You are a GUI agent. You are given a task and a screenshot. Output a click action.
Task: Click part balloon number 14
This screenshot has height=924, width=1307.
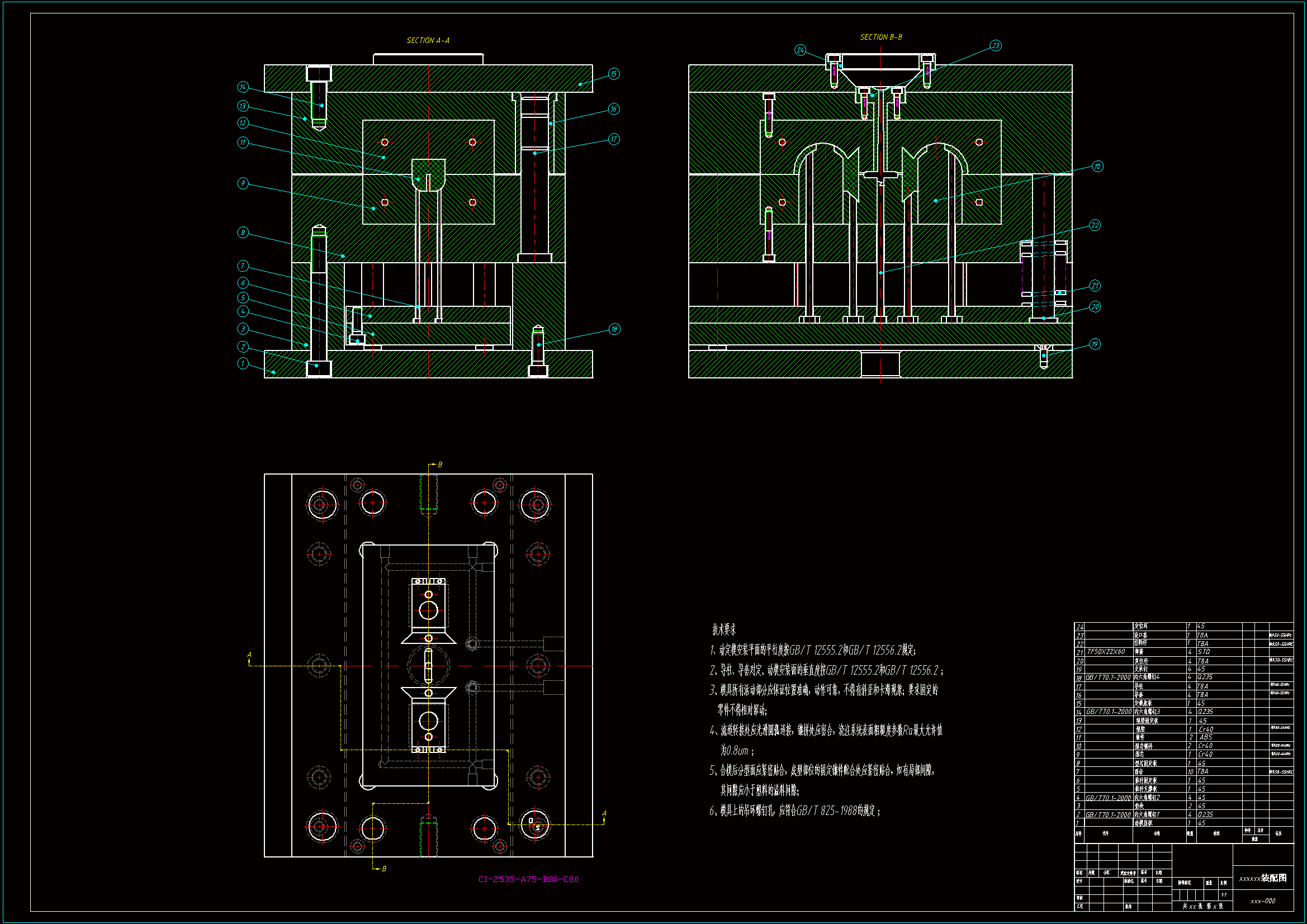(243, 87)
